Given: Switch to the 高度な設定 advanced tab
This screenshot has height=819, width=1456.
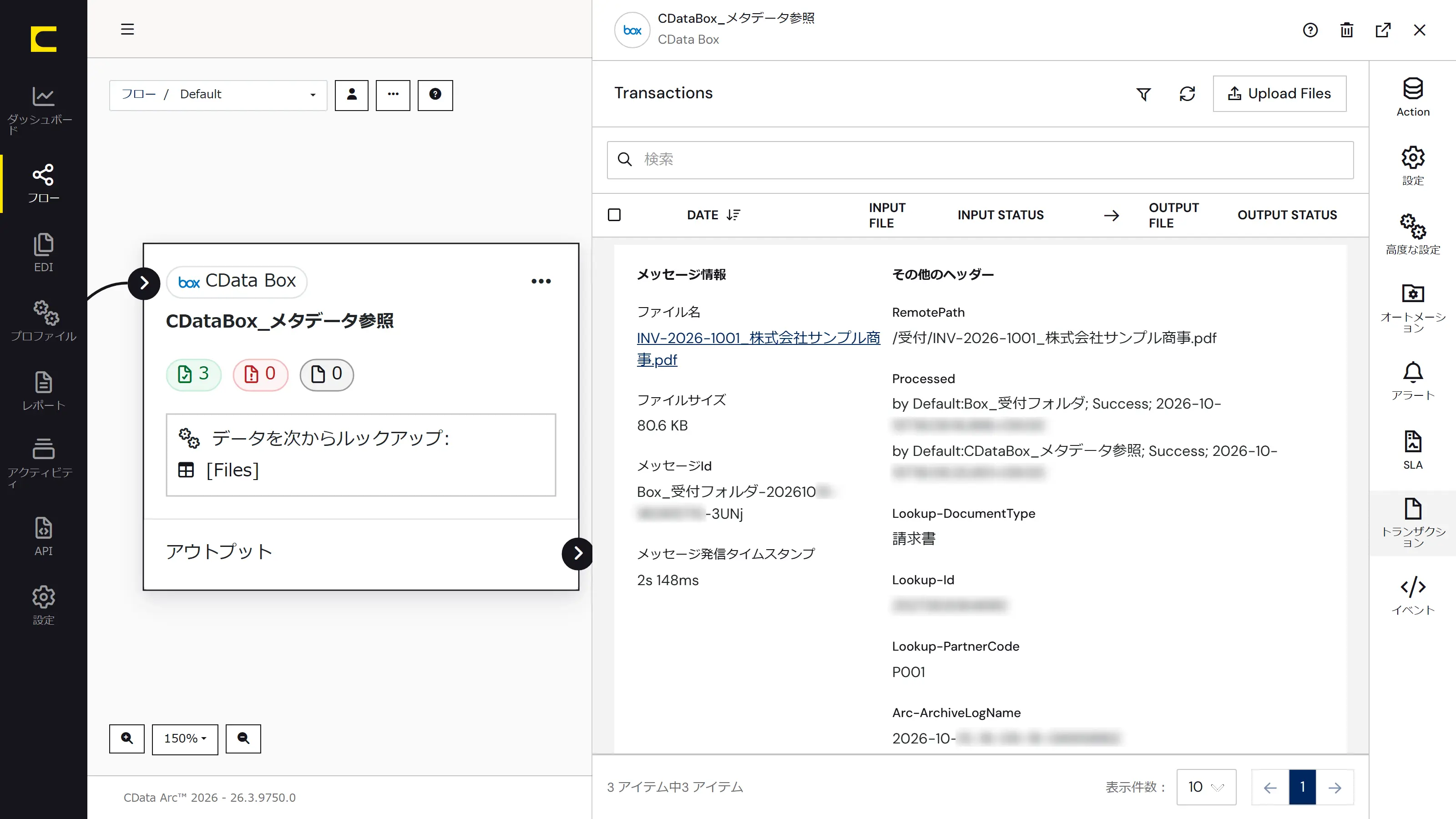Looking at the screenshot, I should 1412,235.
